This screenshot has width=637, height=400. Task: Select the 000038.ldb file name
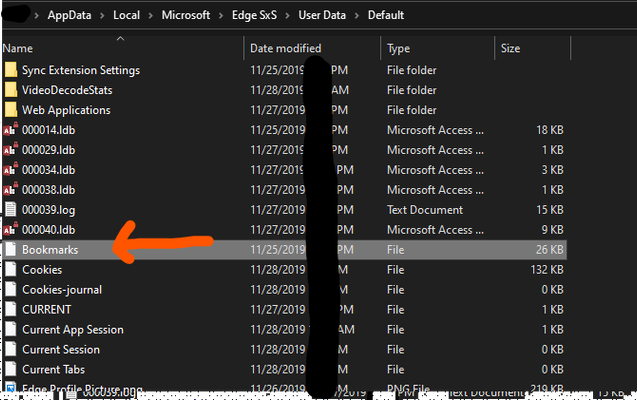pos(48,190)
